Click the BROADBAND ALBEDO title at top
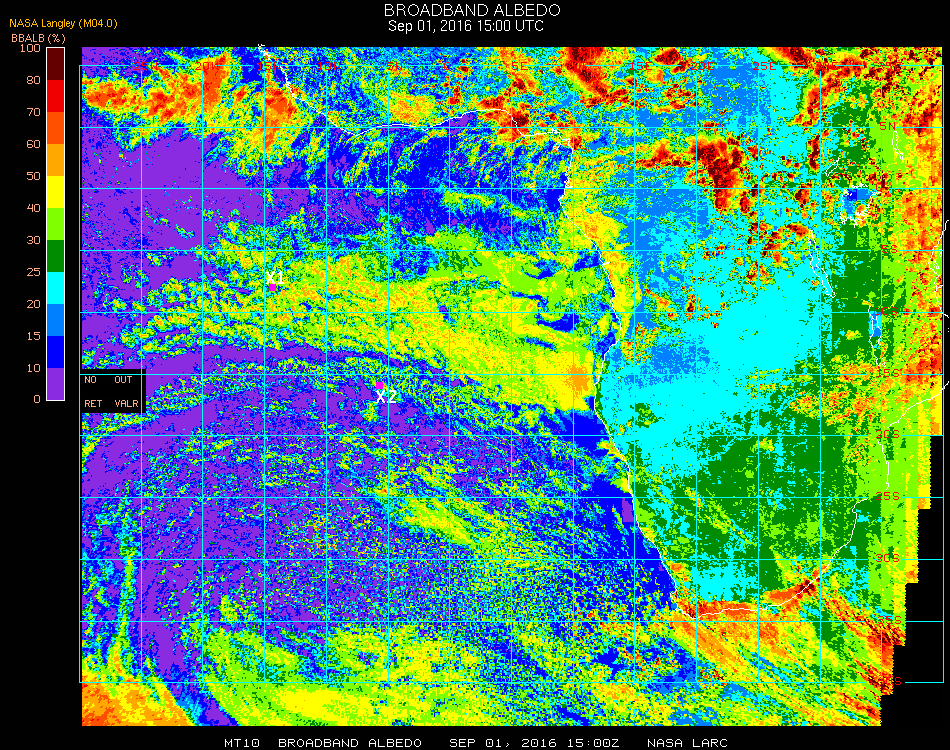The height and width of the screenshot is (750, 950). point(472,10)
